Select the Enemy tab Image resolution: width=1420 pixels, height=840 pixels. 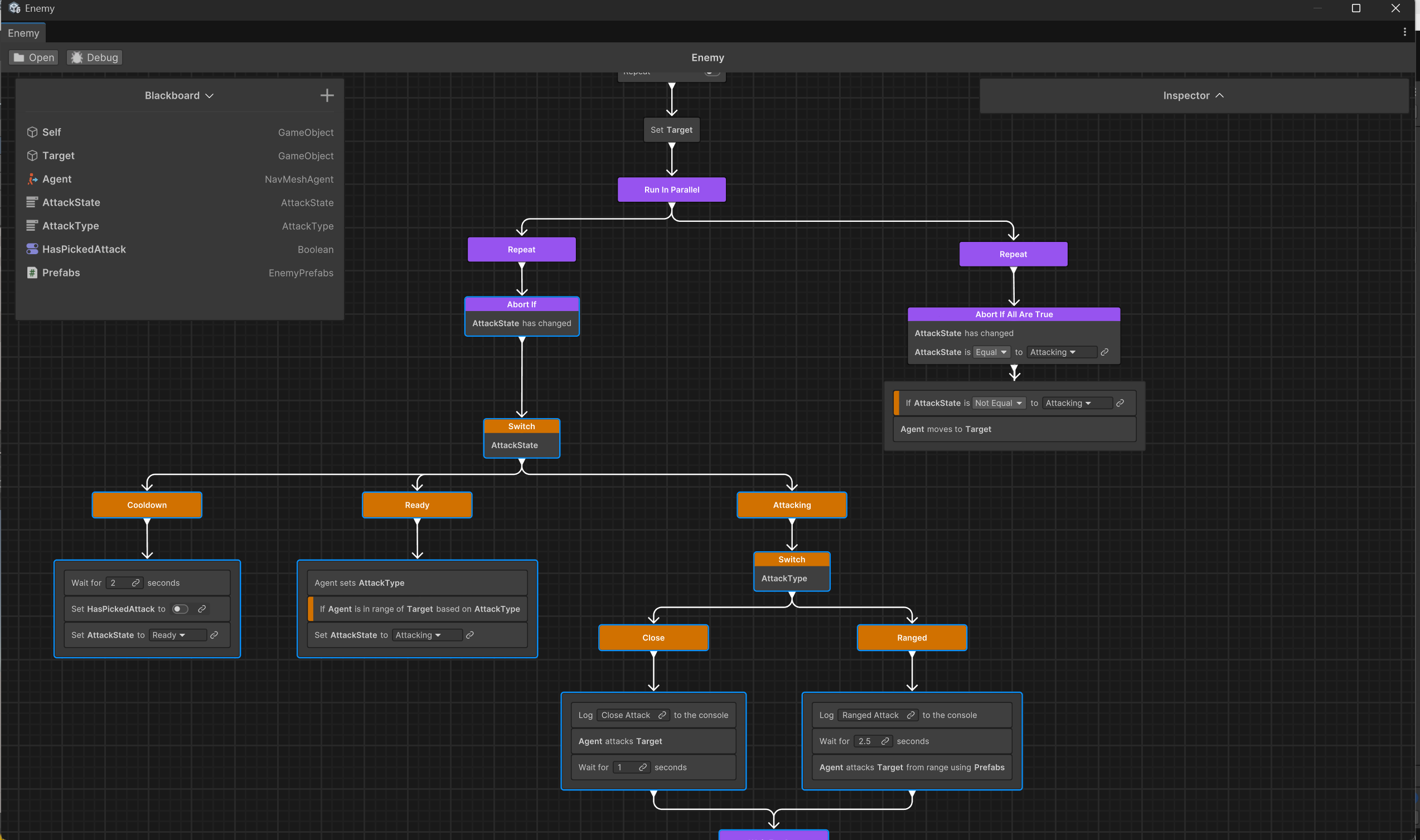click(x=23, y=33)
